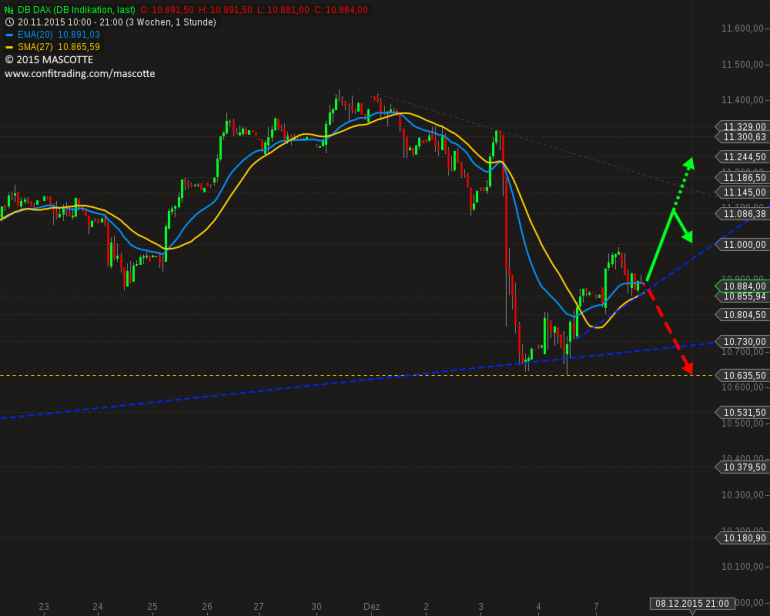Select the 10.855,94 price level tag
Viewport: 770px width, 616px height.
click(742, 296)
